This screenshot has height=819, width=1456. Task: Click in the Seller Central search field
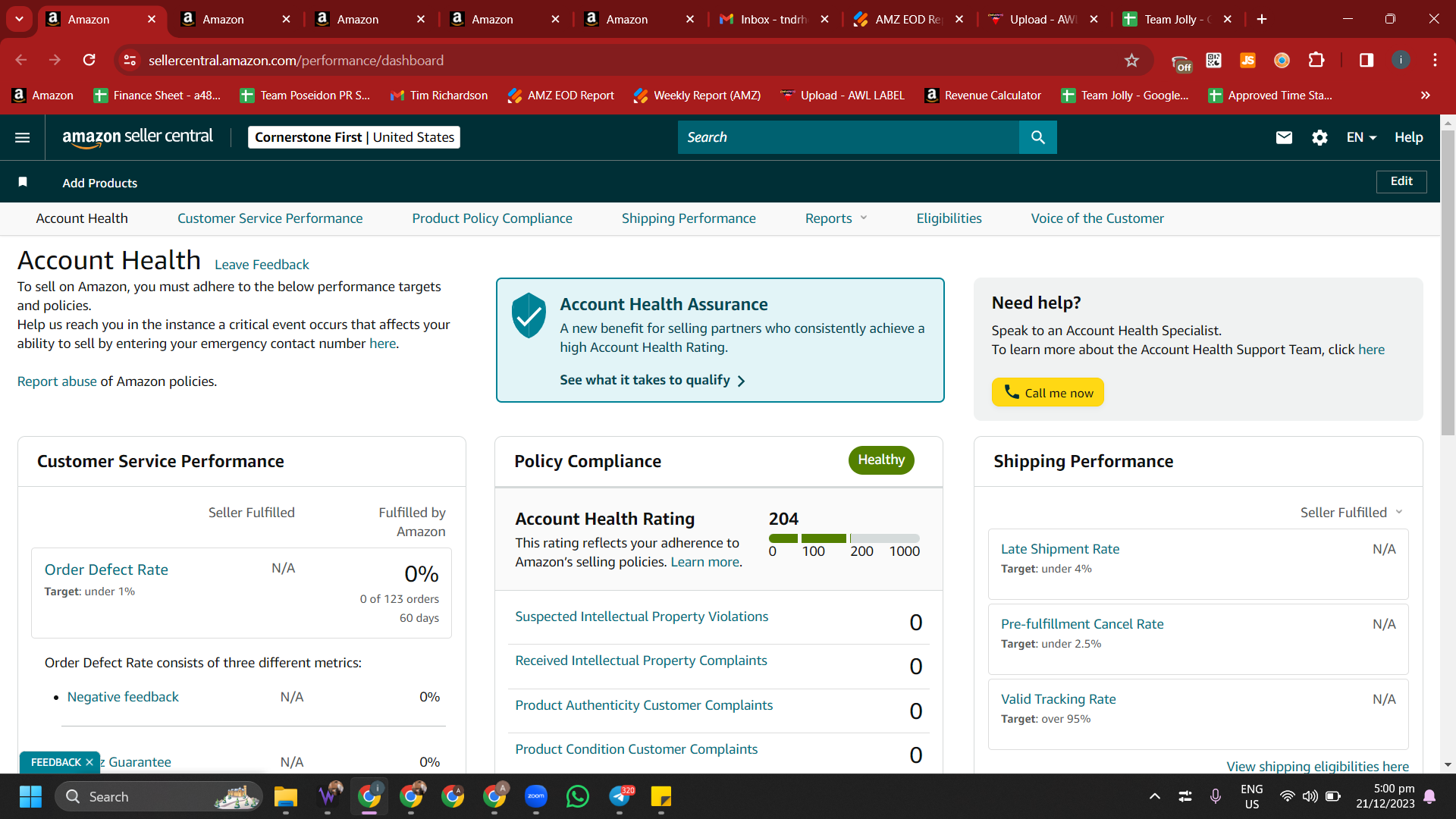click(x=849, y=137)
